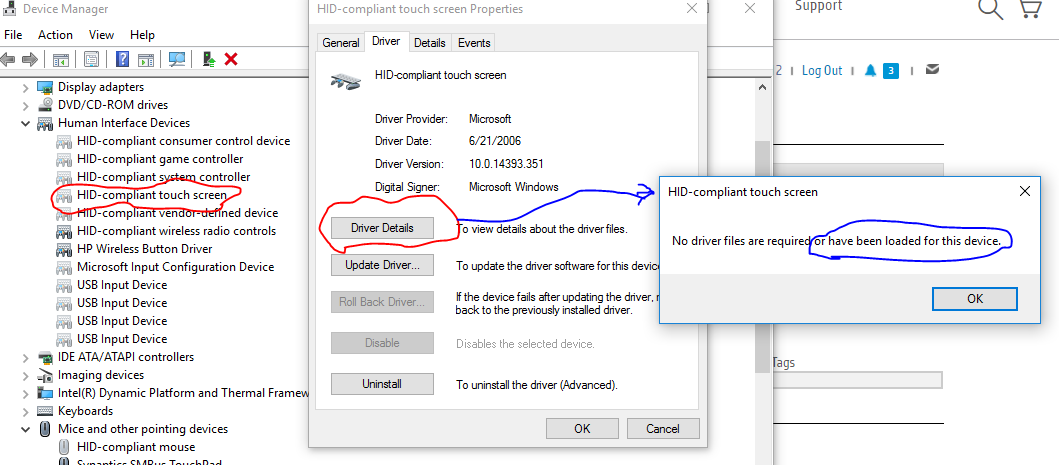This screenshot has height=465, width=1059.
Task: Expand the IDE ATA/ATAPI controllers node
Action: click(26, 357)
